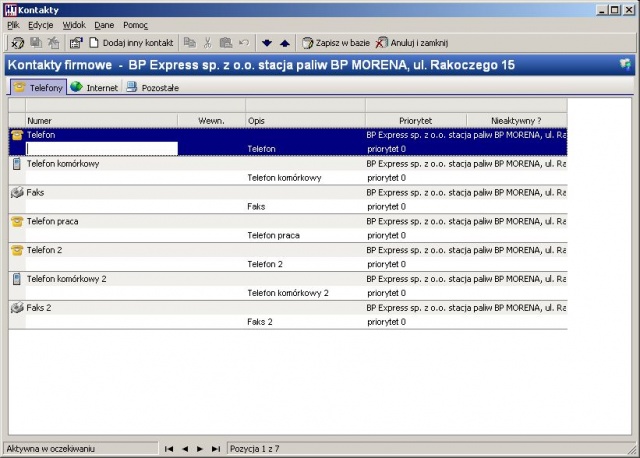Viewport: 640px width, 458px height.
Task: Click 'Faks 2' in the Opis column
Action: tap(260, 322)
